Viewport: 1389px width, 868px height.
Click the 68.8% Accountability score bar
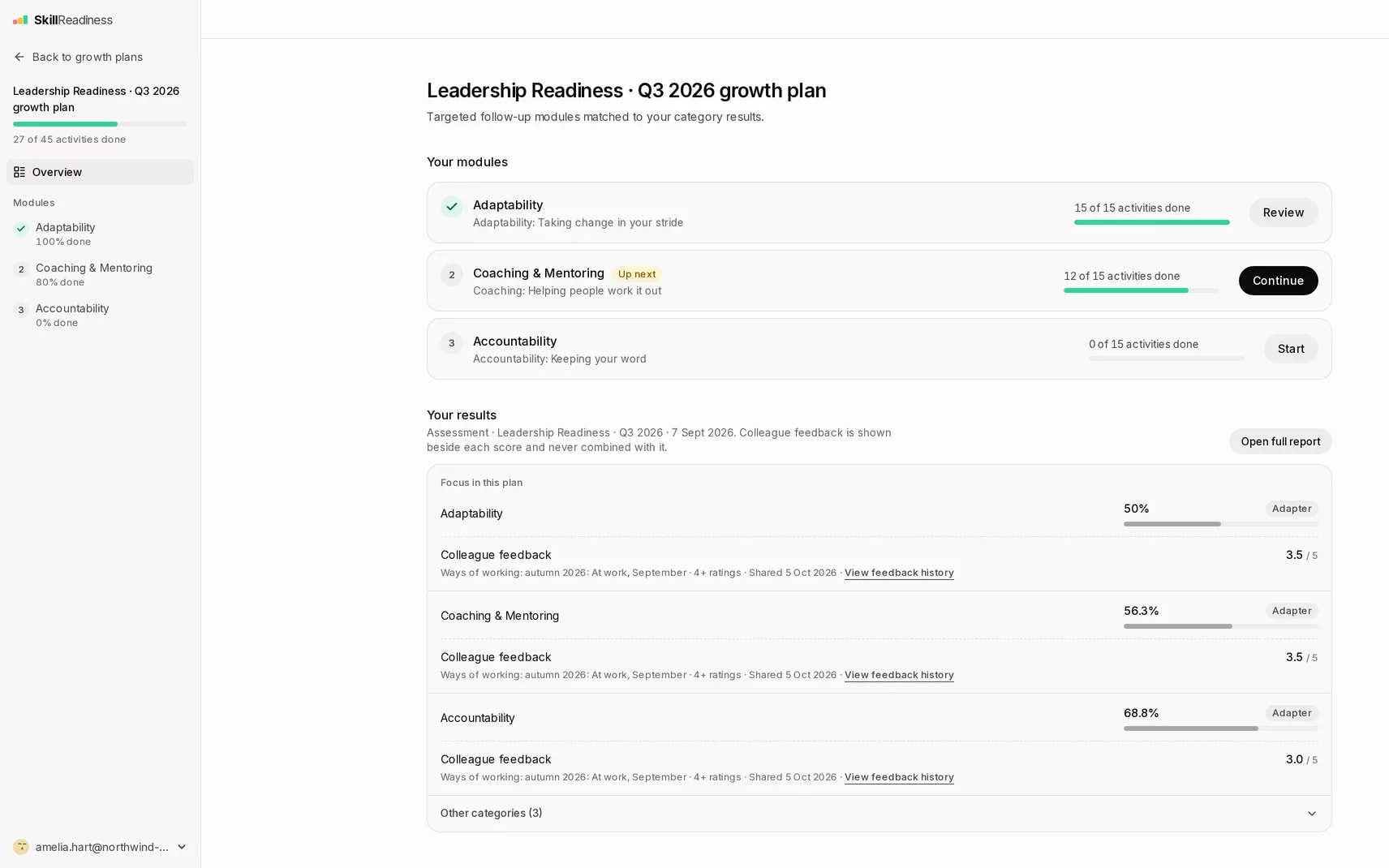(1221, 728)
